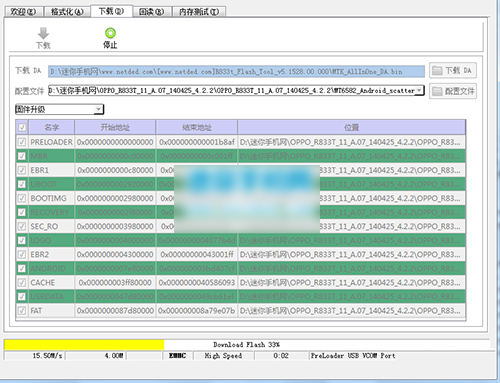
Task: Open the 回读 (Readback) tab
Action: [152, 12]
